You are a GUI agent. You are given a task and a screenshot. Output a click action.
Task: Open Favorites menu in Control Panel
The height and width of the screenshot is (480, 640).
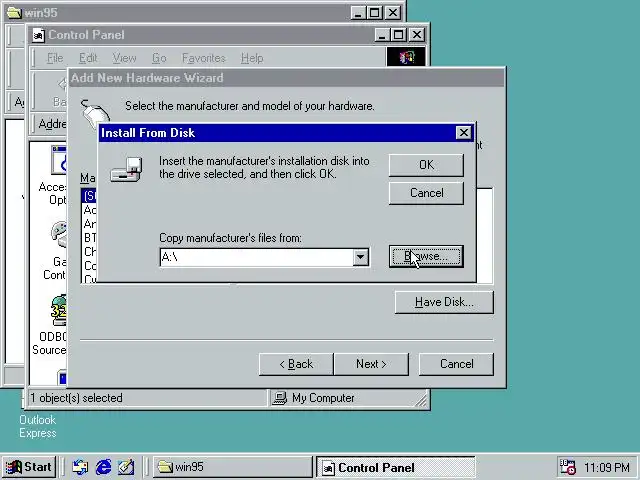204,58
